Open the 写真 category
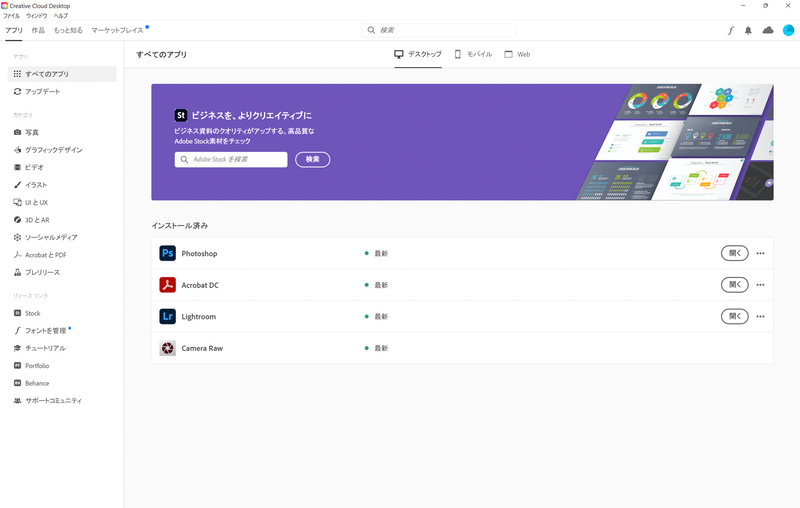Image resolution: width=800 pixels, height=508 pixels. coord(26,132)
